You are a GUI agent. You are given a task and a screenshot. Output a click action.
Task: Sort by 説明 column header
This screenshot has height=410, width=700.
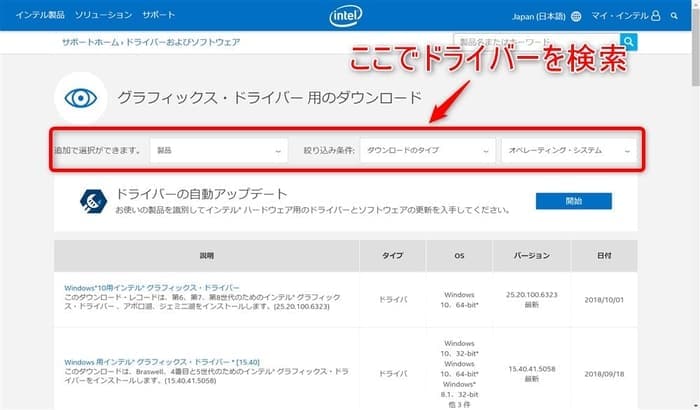[206, 256]
